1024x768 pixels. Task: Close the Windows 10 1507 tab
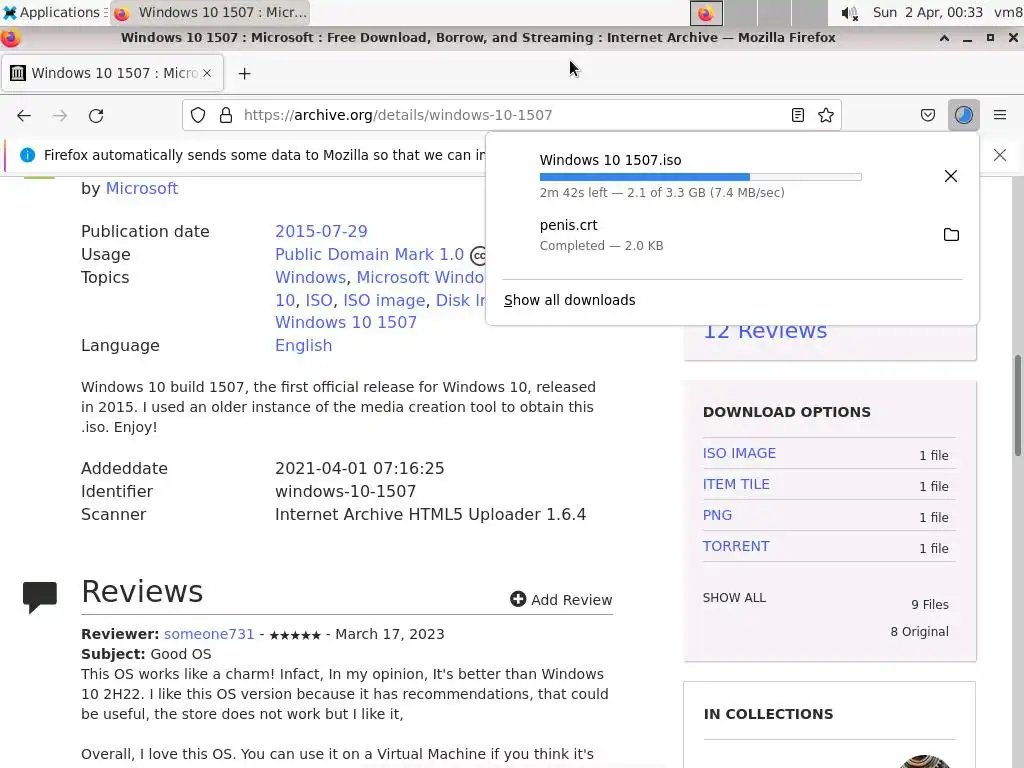point(207,73)
